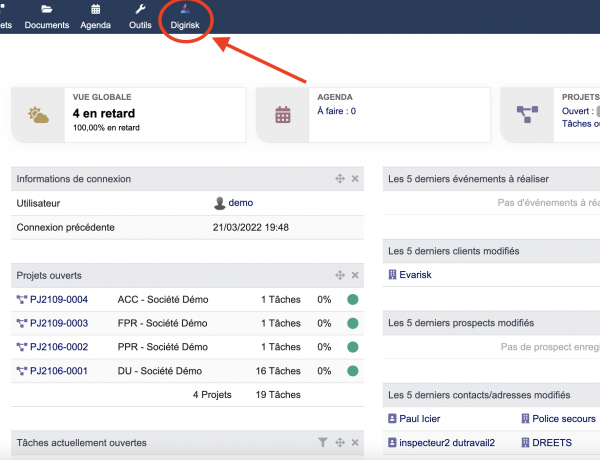Image resolution: width=600 pixels, height=460 pixels.
Task: Open the demo user profile link
Action: point(241,203)
